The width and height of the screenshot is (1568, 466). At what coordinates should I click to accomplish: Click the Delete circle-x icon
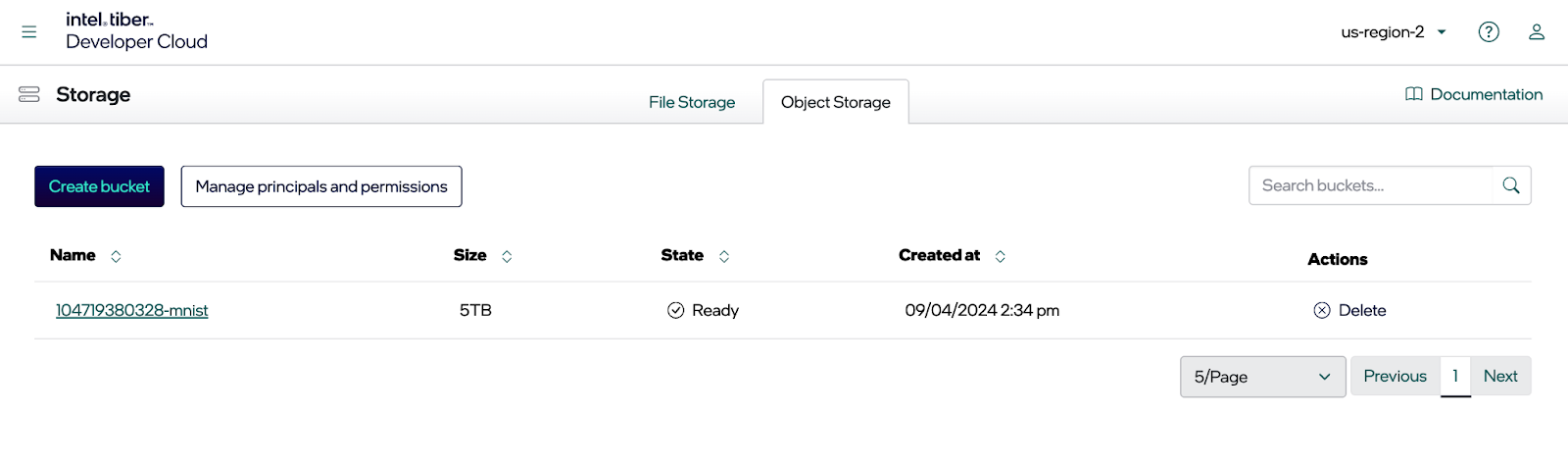pyautogui.click(x=1321, y=310)
